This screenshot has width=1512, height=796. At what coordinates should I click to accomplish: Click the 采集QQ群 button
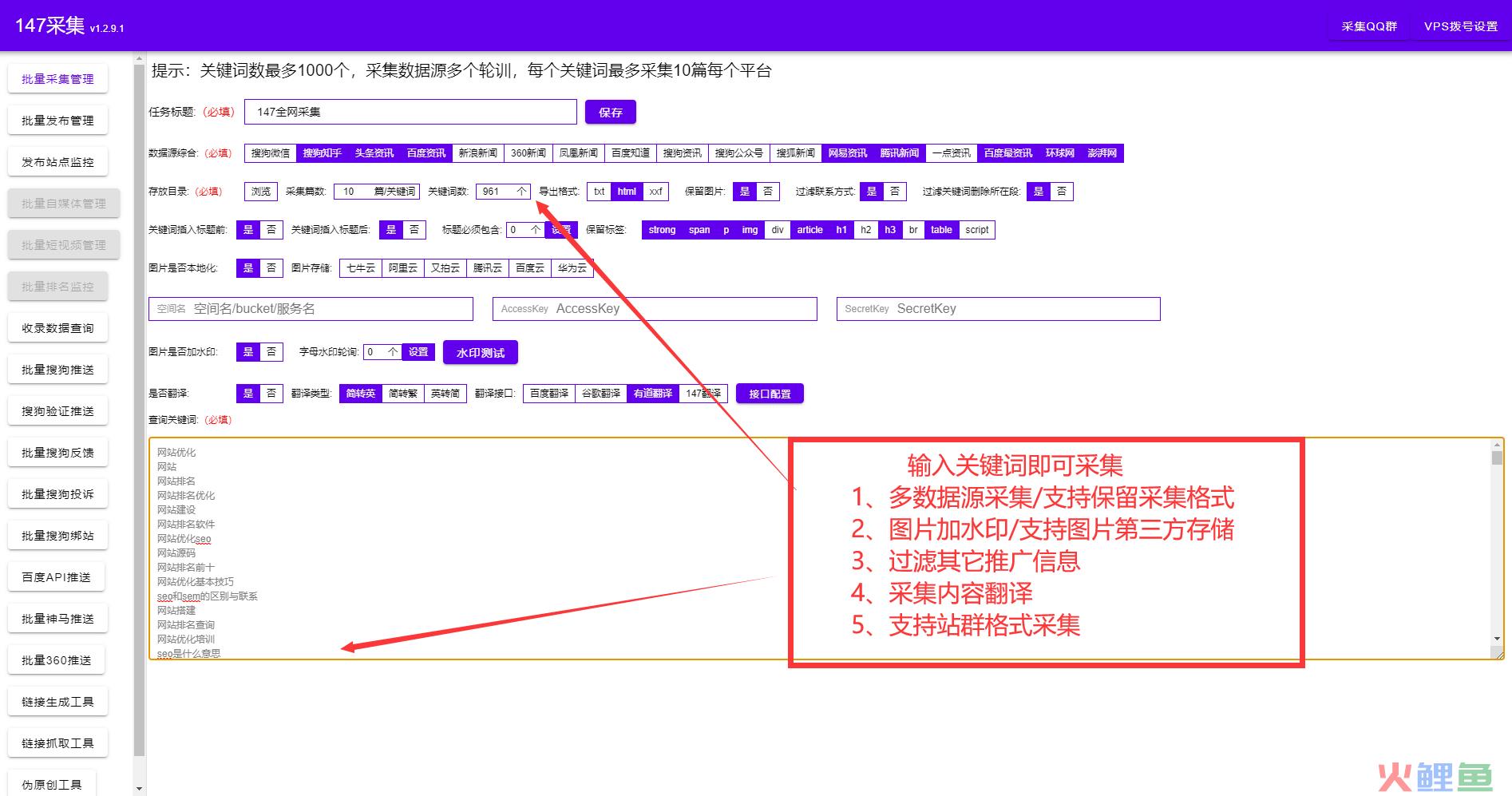[x=1369, y=26]
